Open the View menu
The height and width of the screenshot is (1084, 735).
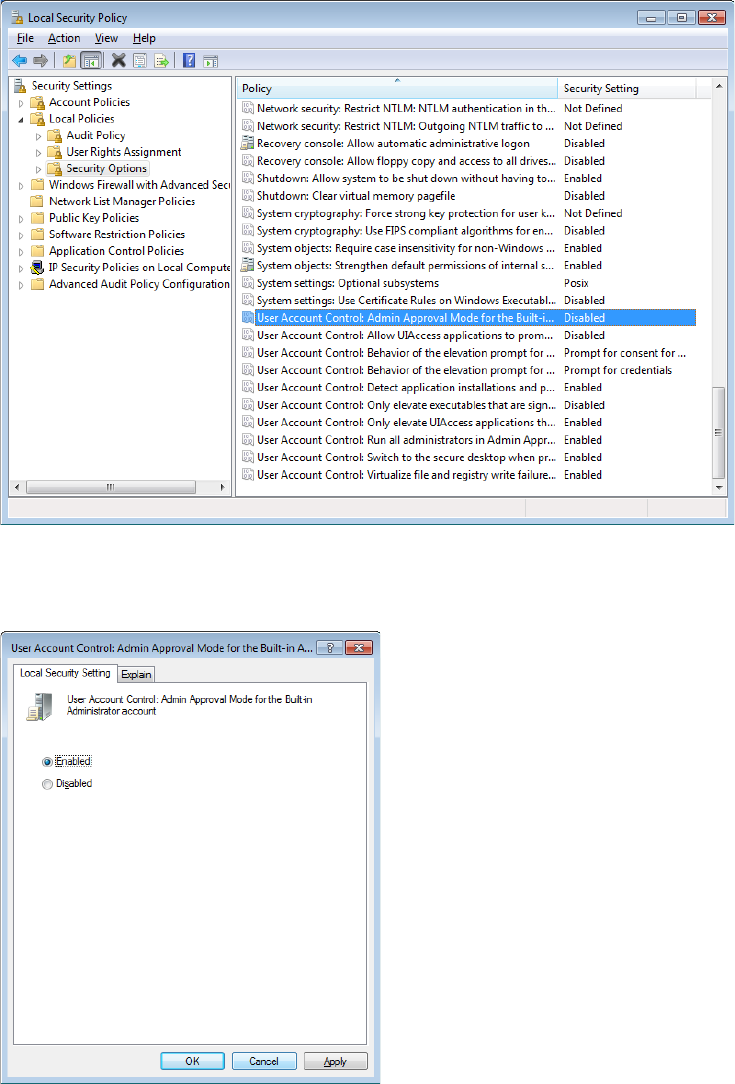[106, 38]
